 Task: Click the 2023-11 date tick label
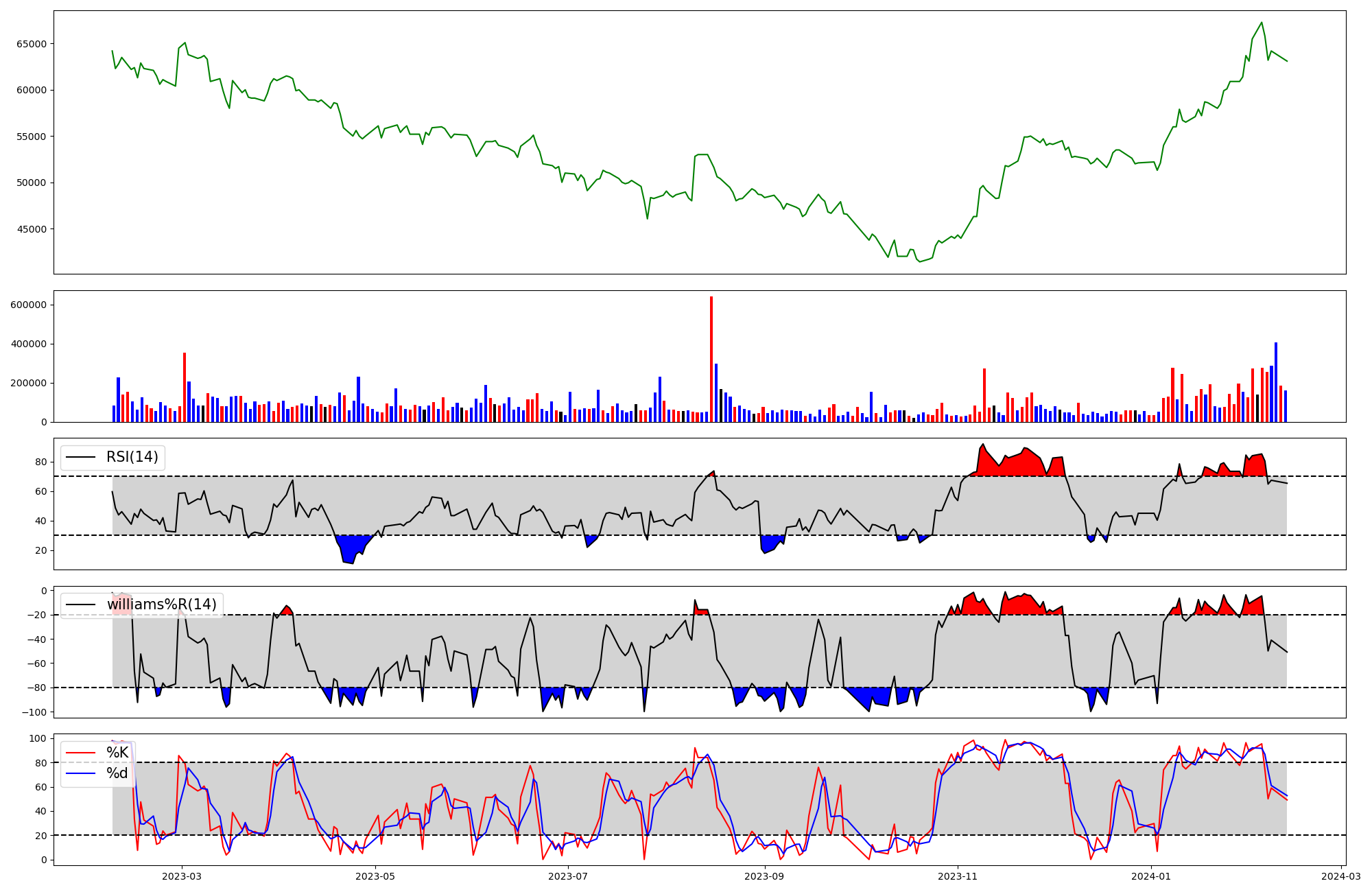click(x=958, y=876)
